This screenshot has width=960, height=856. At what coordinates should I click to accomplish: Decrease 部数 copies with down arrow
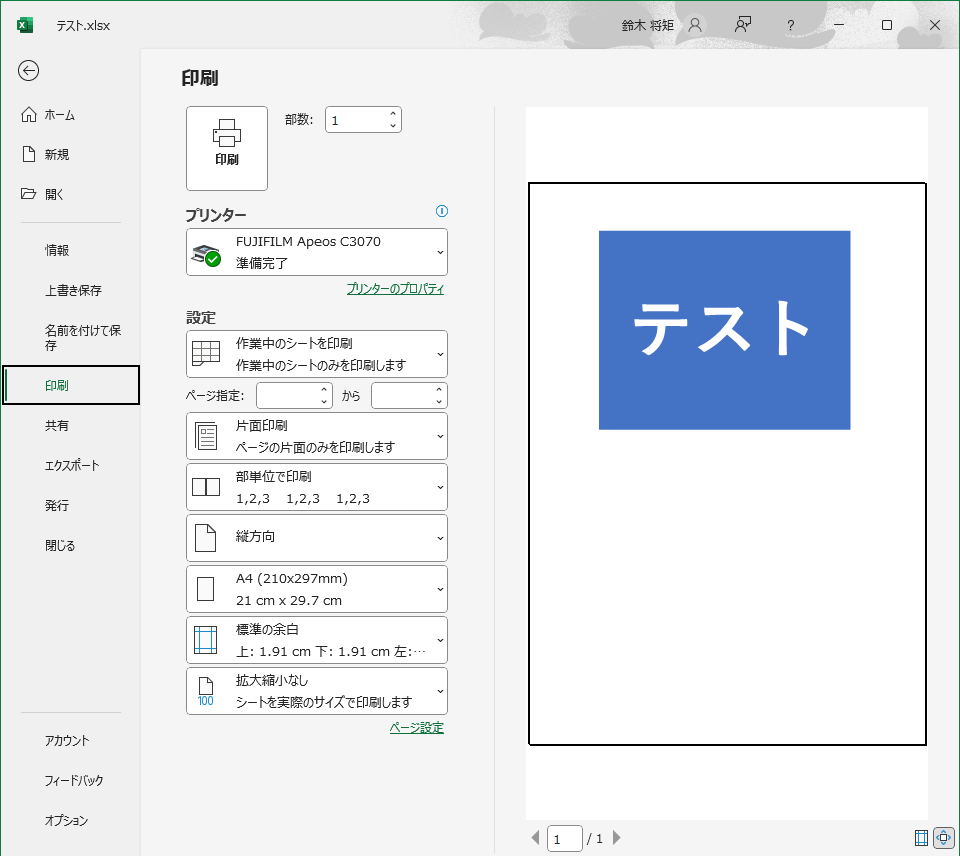(x=393, y=126)
